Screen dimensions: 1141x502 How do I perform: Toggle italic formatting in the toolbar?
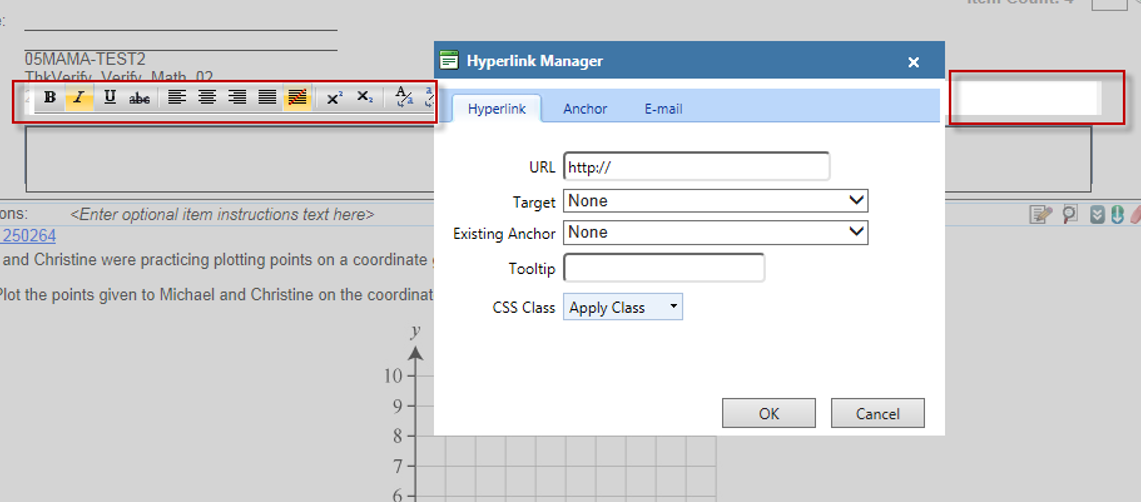coord(79,97)
